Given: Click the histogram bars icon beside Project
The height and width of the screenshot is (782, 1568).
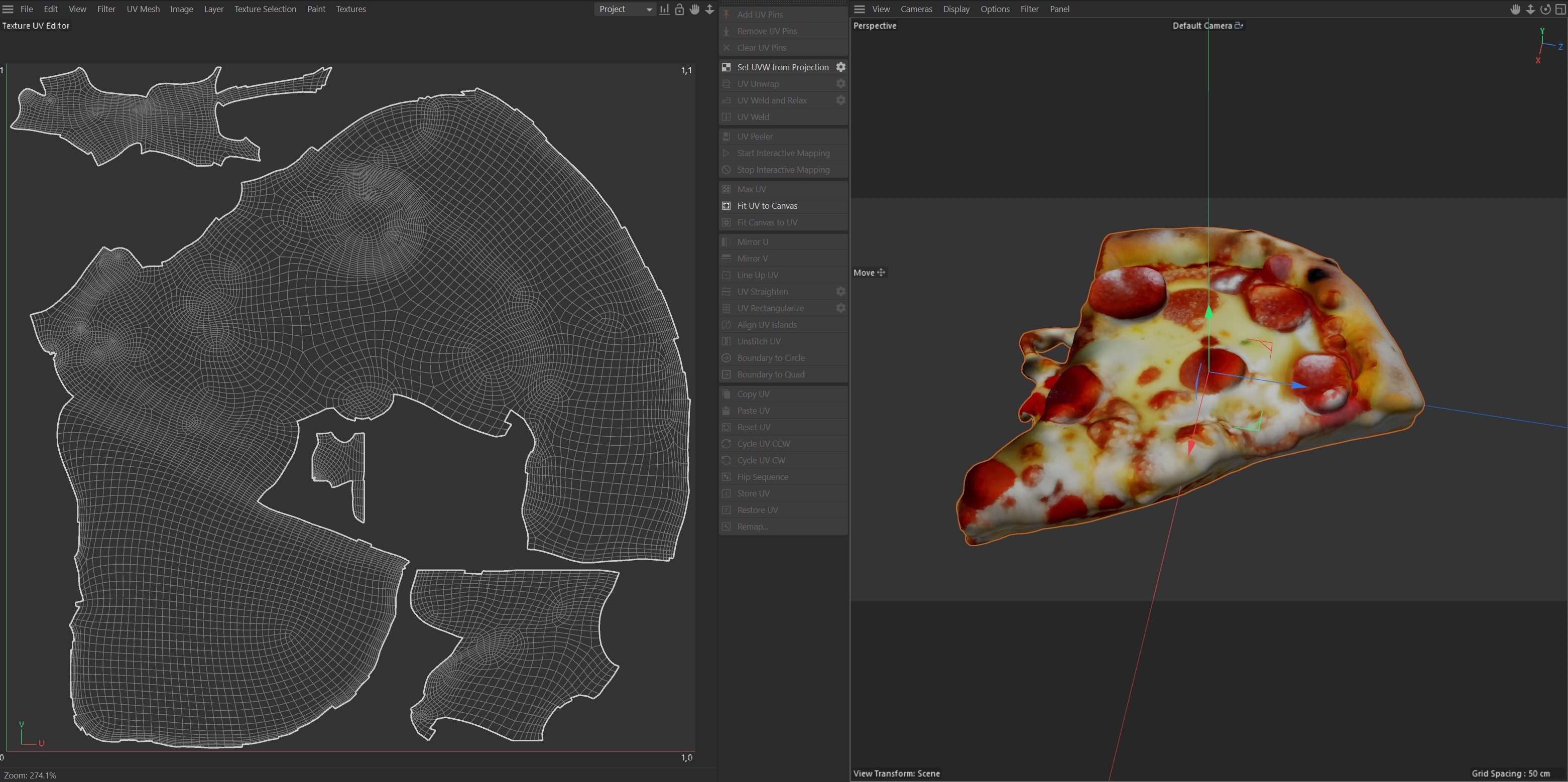Looking at the screenshot, I should tap(664, 9).
